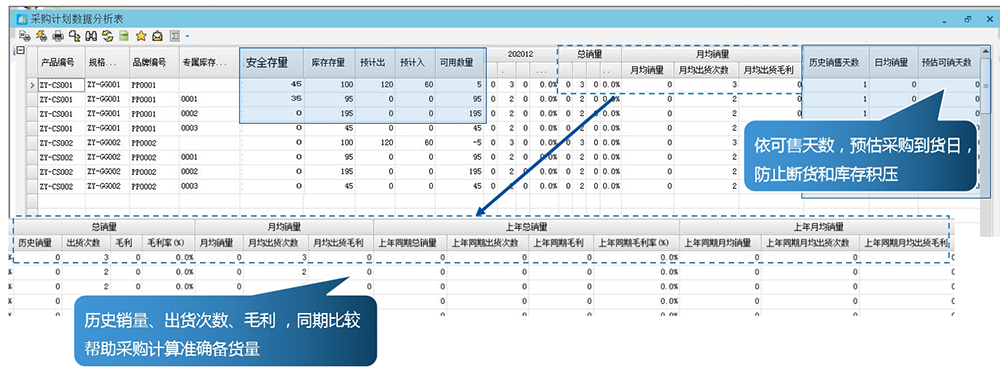Click the 产品编号 column header
1000x376 pixels.
61,62
